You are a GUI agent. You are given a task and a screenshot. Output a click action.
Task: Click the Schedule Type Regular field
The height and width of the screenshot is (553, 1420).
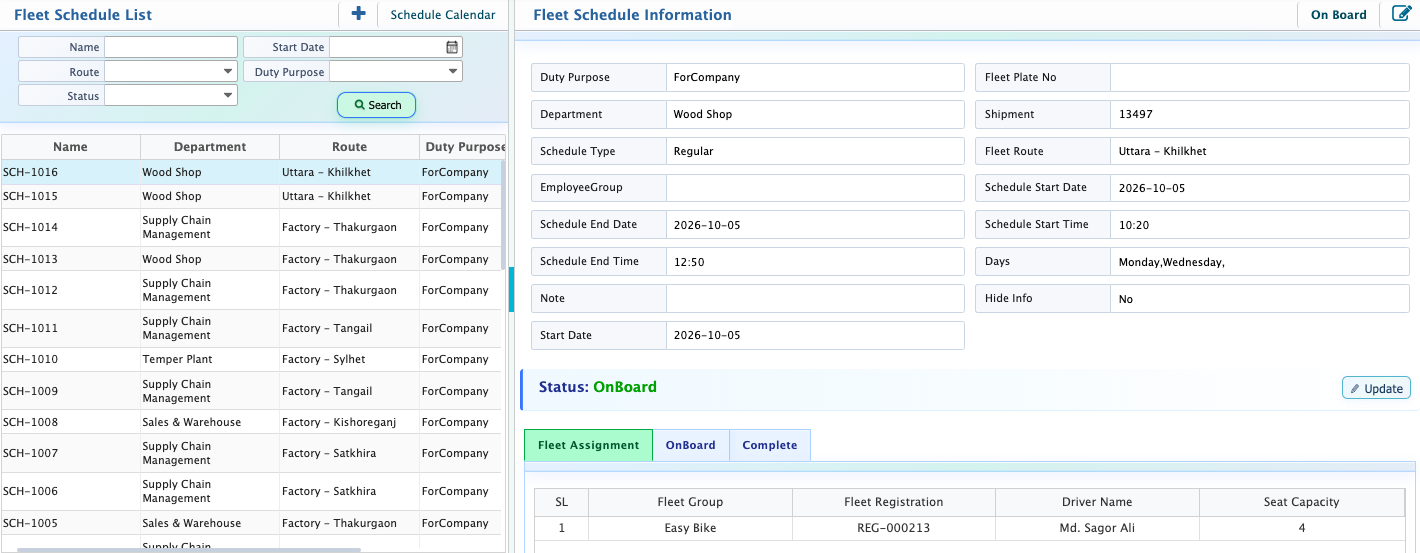tap(815, 151)
